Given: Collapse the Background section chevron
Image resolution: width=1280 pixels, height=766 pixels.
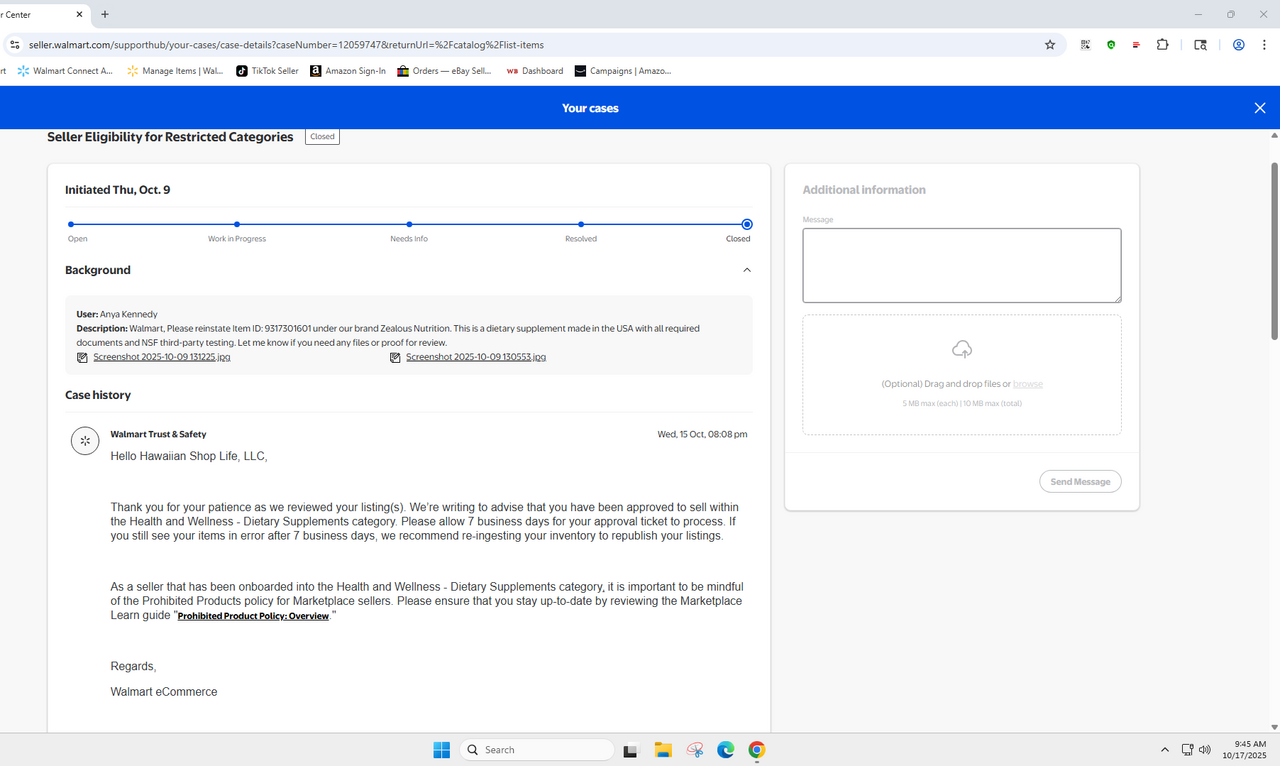Looking at the screenshot, I should pyautogui.click(x=747, y=270).
